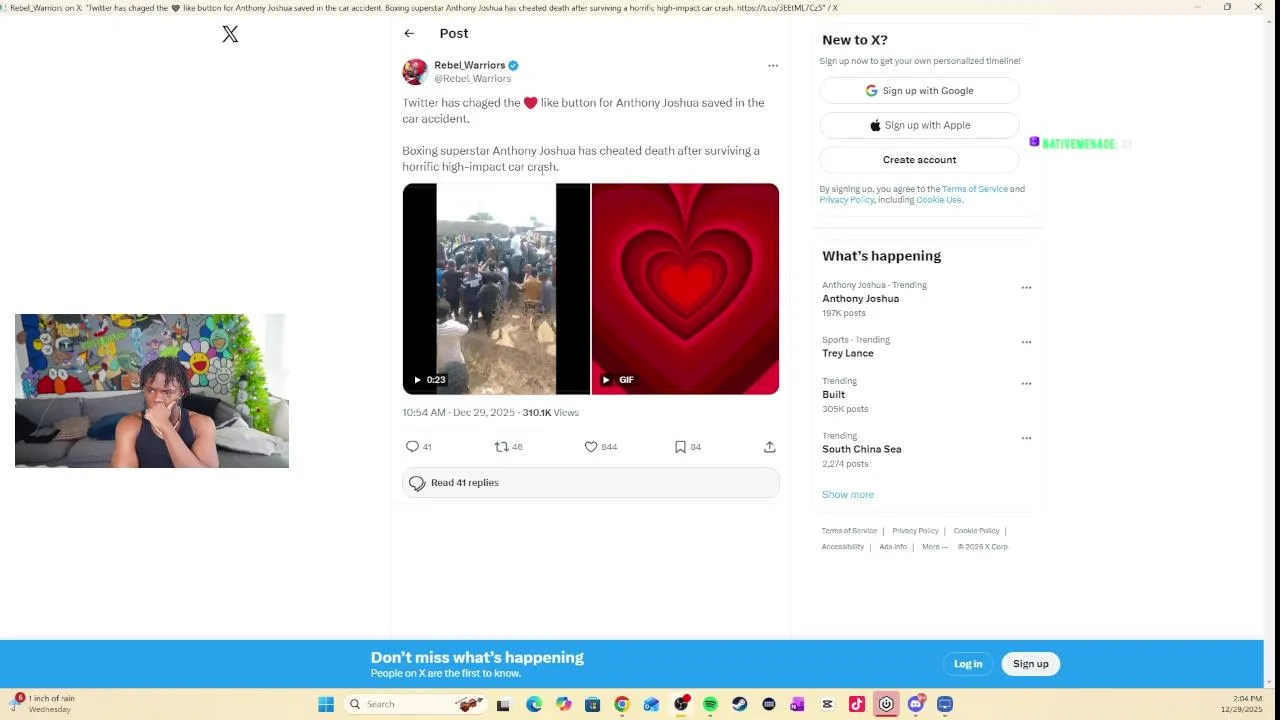Image resolution: width=1280 pixels, height=720 pixels.
Task: Click the @Rebel_Warriors handle
Action: point(473,79)
